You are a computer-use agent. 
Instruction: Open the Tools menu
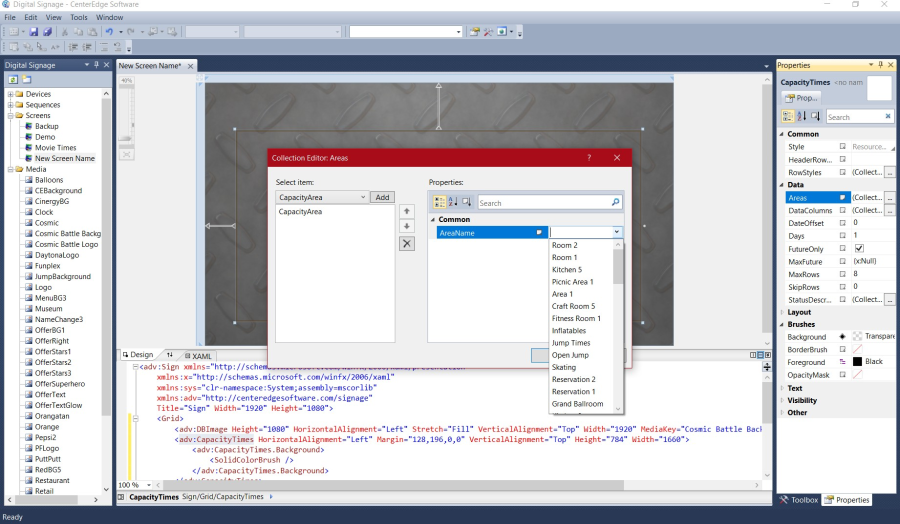pyautogui.click(x=78, y=17)
